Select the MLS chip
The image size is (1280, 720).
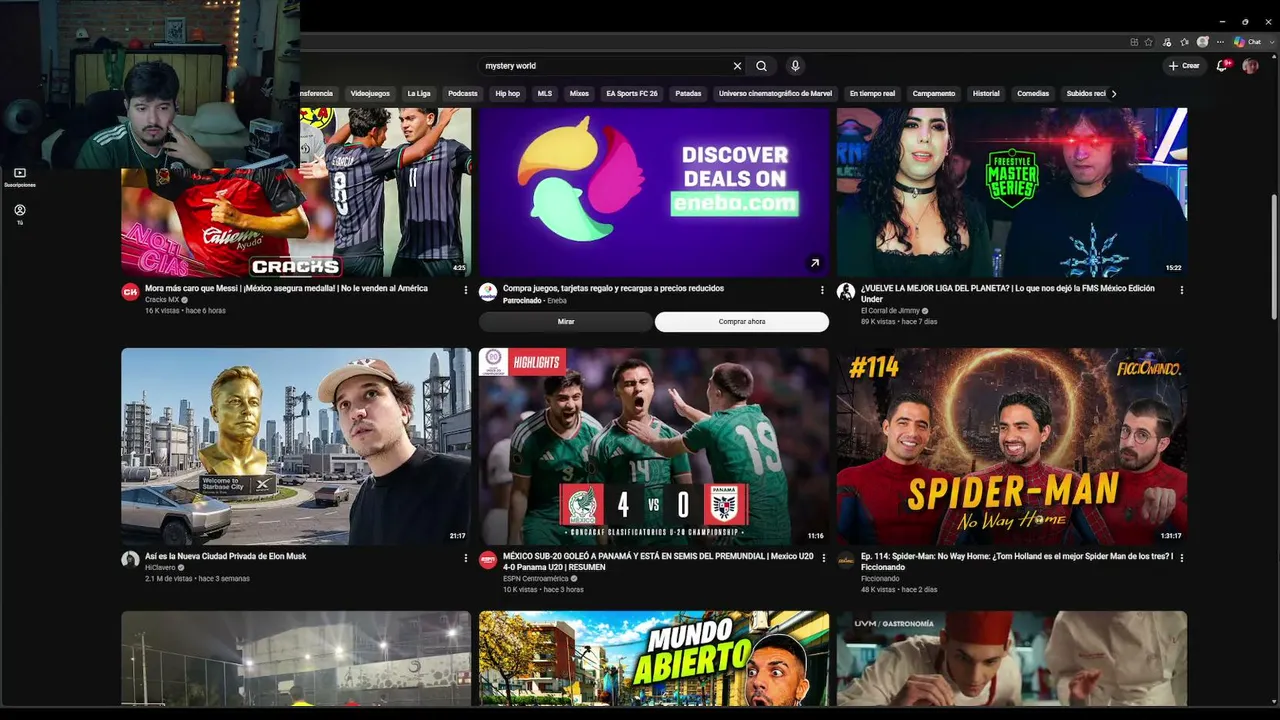[545, 94]
